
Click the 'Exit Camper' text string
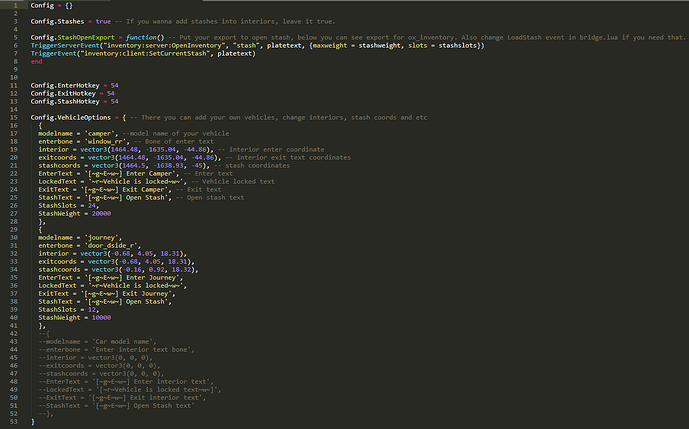click(x=126, y=189)
